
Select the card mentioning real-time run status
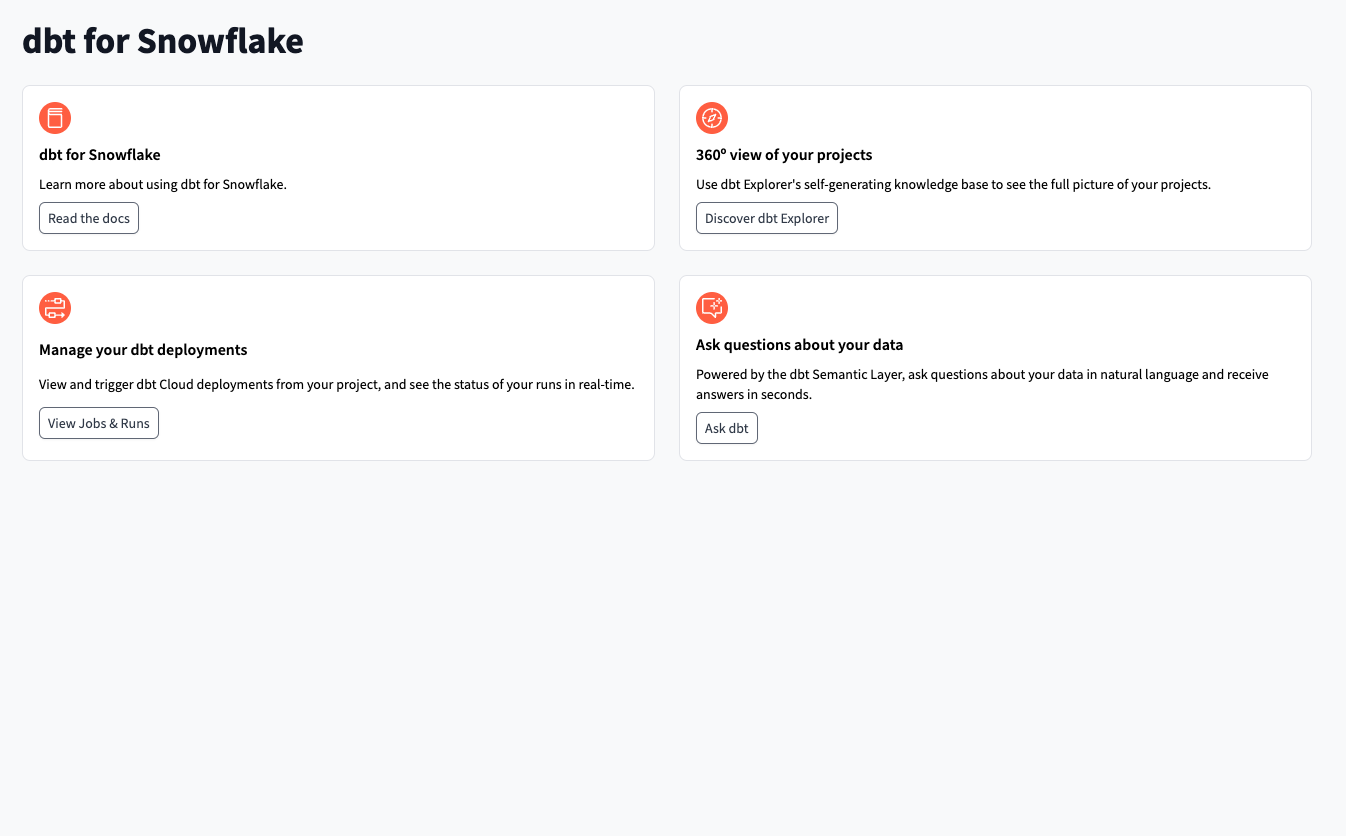coord(338,367)
